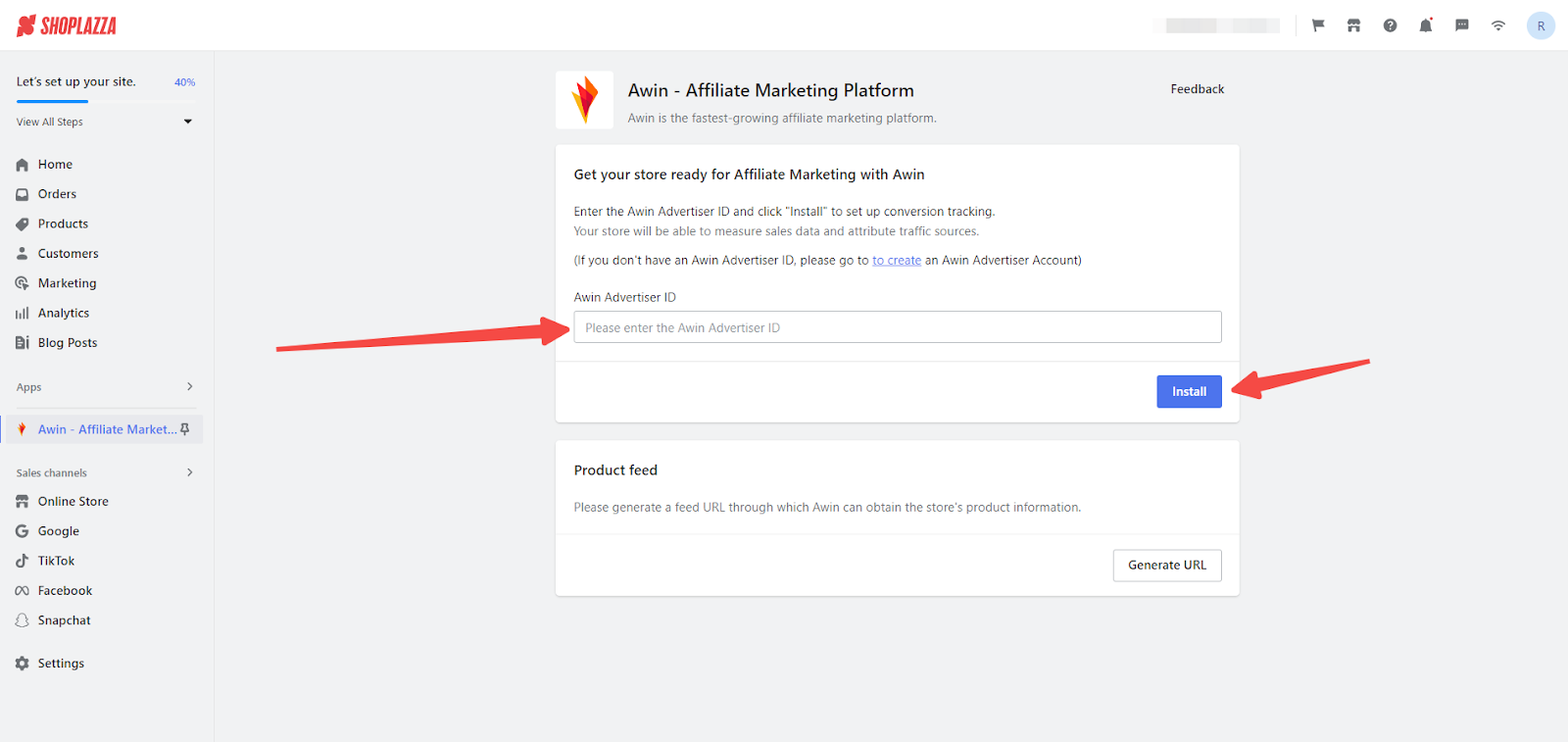Select Awin - Affiliate Market... in sidebar
The image size is (1568, 742).
pyautogui.click(x=102, y=429)
